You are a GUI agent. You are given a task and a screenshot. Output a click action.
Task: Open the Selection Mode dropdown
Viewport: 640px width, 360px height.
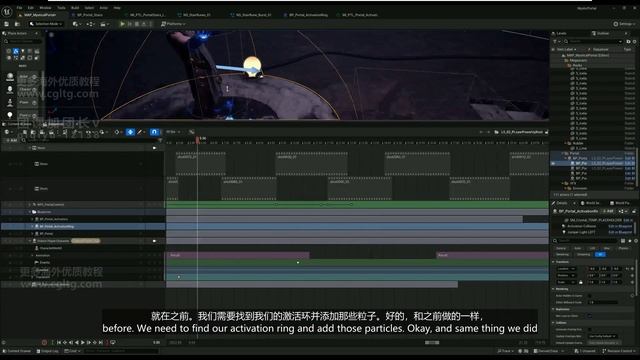point(46,24)
